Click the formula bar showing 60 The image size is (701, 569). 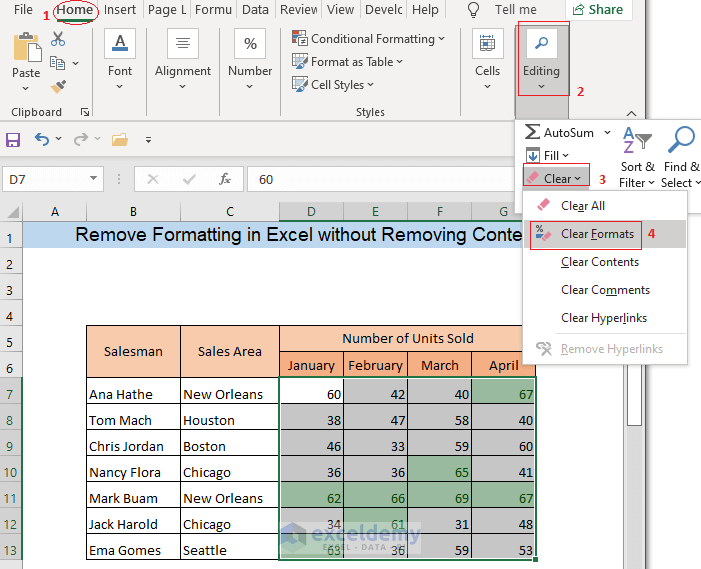click(380, 179)
